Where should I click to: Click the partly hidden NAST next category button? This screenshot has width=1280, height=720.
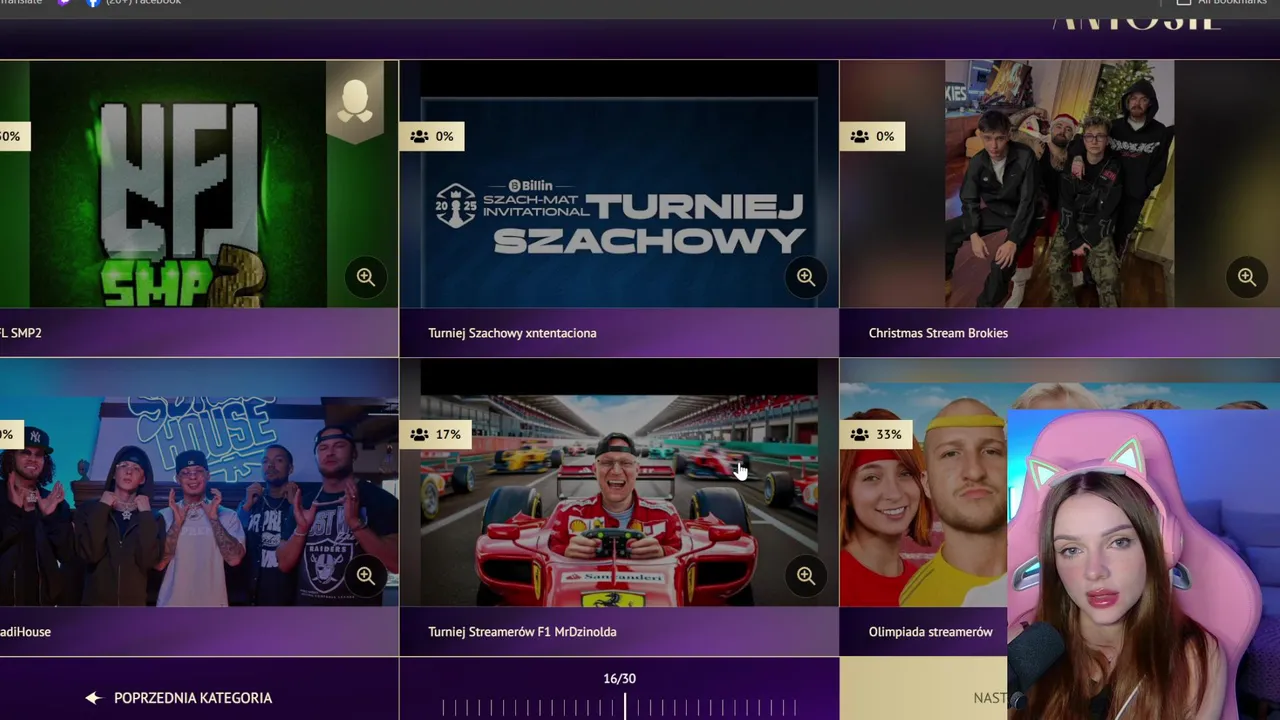point(923,688)
